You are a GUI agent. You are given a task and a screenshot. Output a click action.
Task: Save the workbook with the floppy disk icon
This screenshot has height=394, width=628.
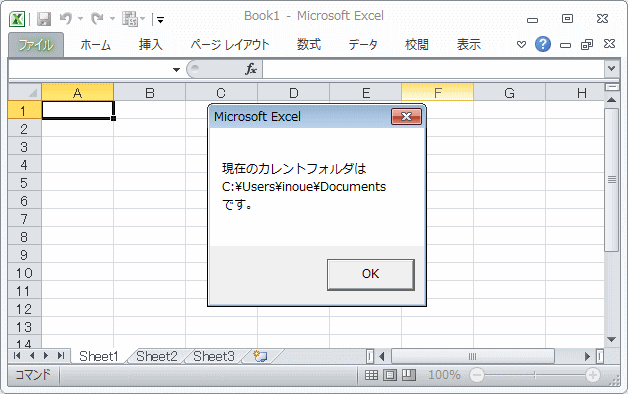coord(44,19)
